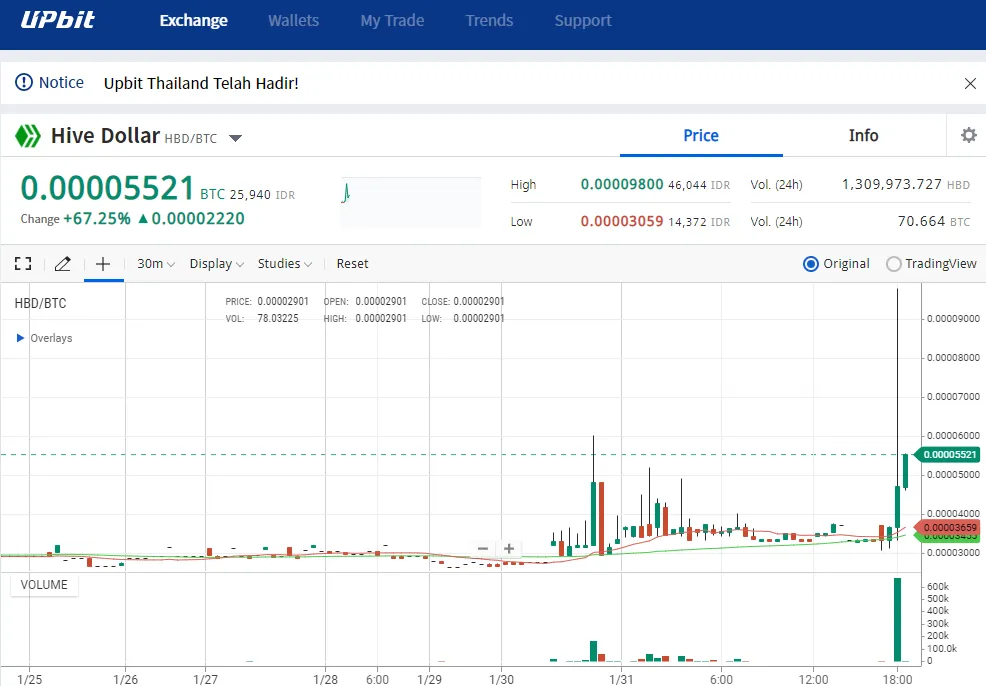Open the 30m interval dropdown
The height and width of the screenshot is (686, 986).
pos(156,263)
